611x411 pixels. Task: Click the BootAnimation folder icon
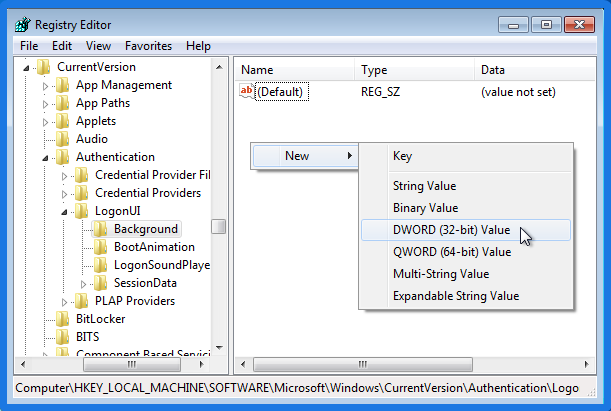(101, 247)
